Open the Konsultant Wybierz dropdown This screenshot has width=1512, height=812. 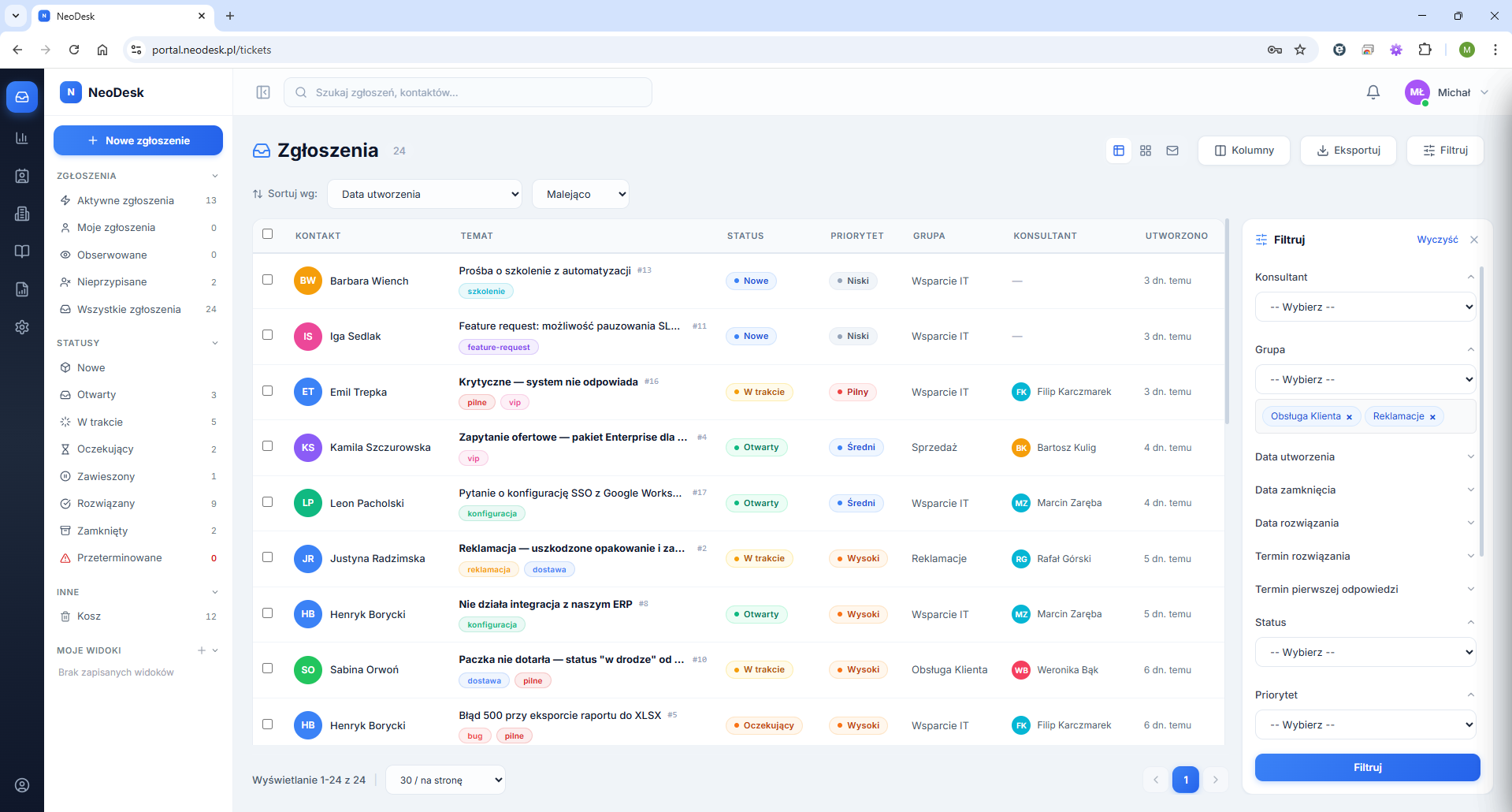pyautogui.click(x=1365, y=307)
